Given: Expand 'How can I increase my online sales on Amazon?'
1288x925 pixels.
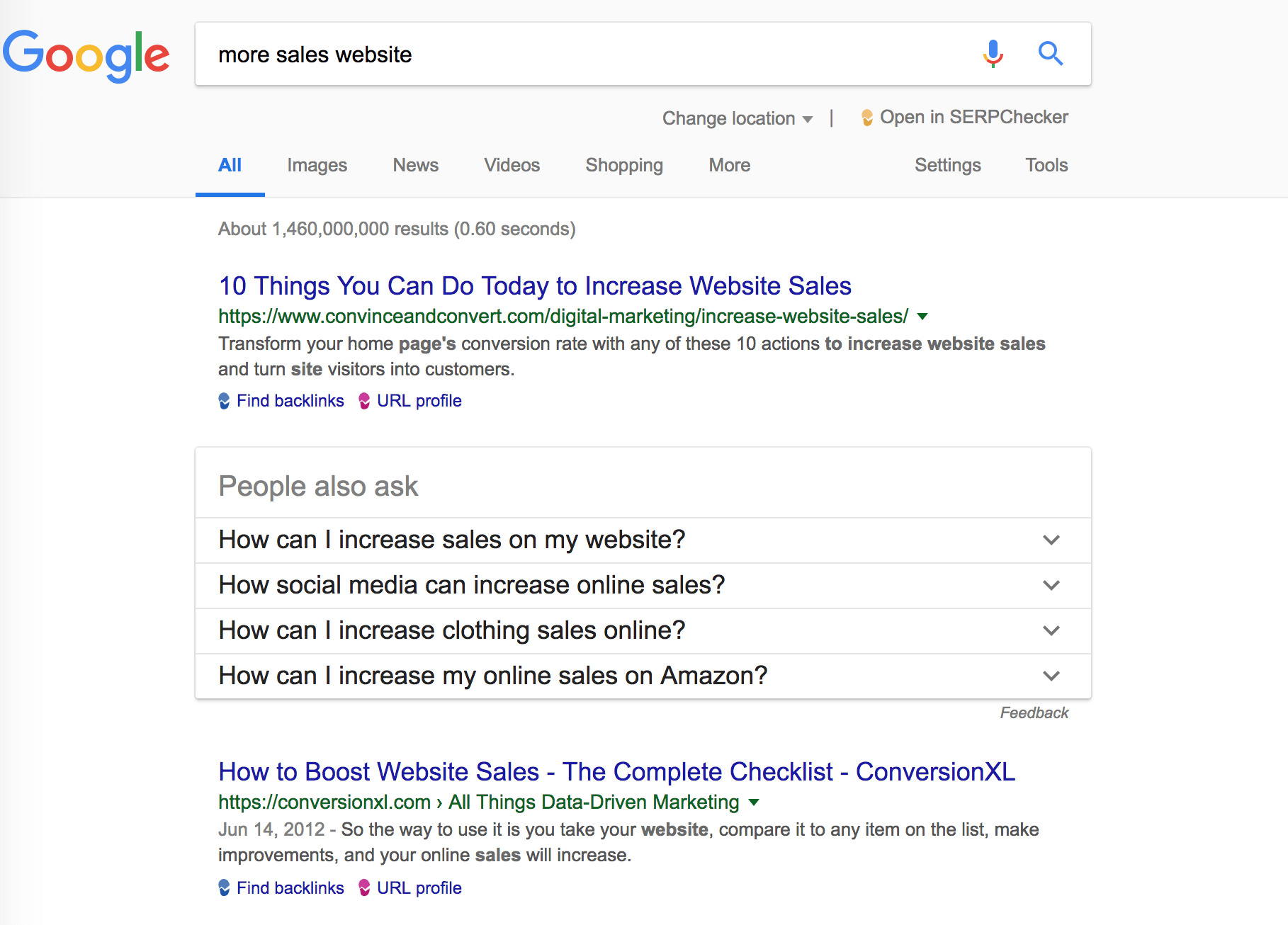Looking at the screenshot, I should tap(643, 676).
